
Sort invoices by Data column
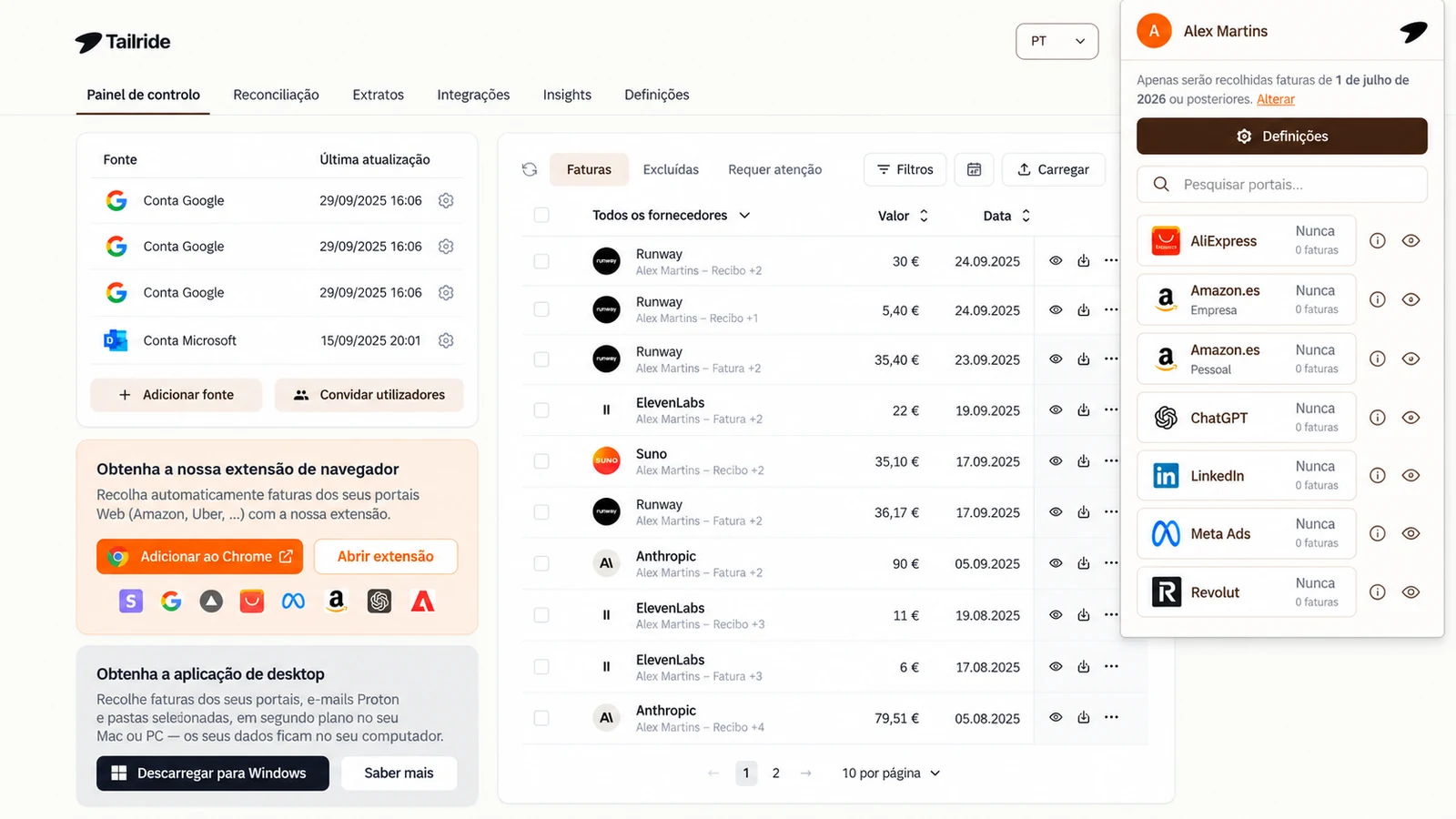coord(1006,216)
